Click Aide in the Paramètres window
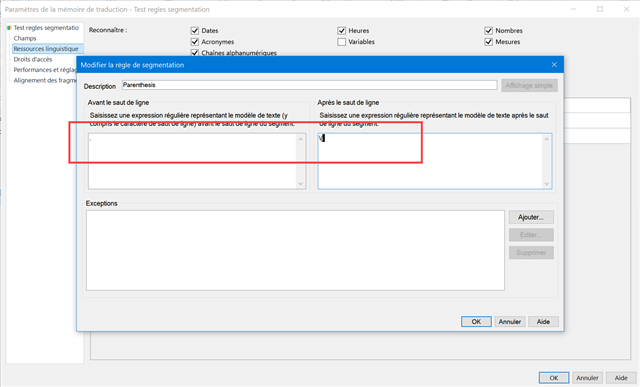Viewport: 640px width, 387px height. click(621, 378)
